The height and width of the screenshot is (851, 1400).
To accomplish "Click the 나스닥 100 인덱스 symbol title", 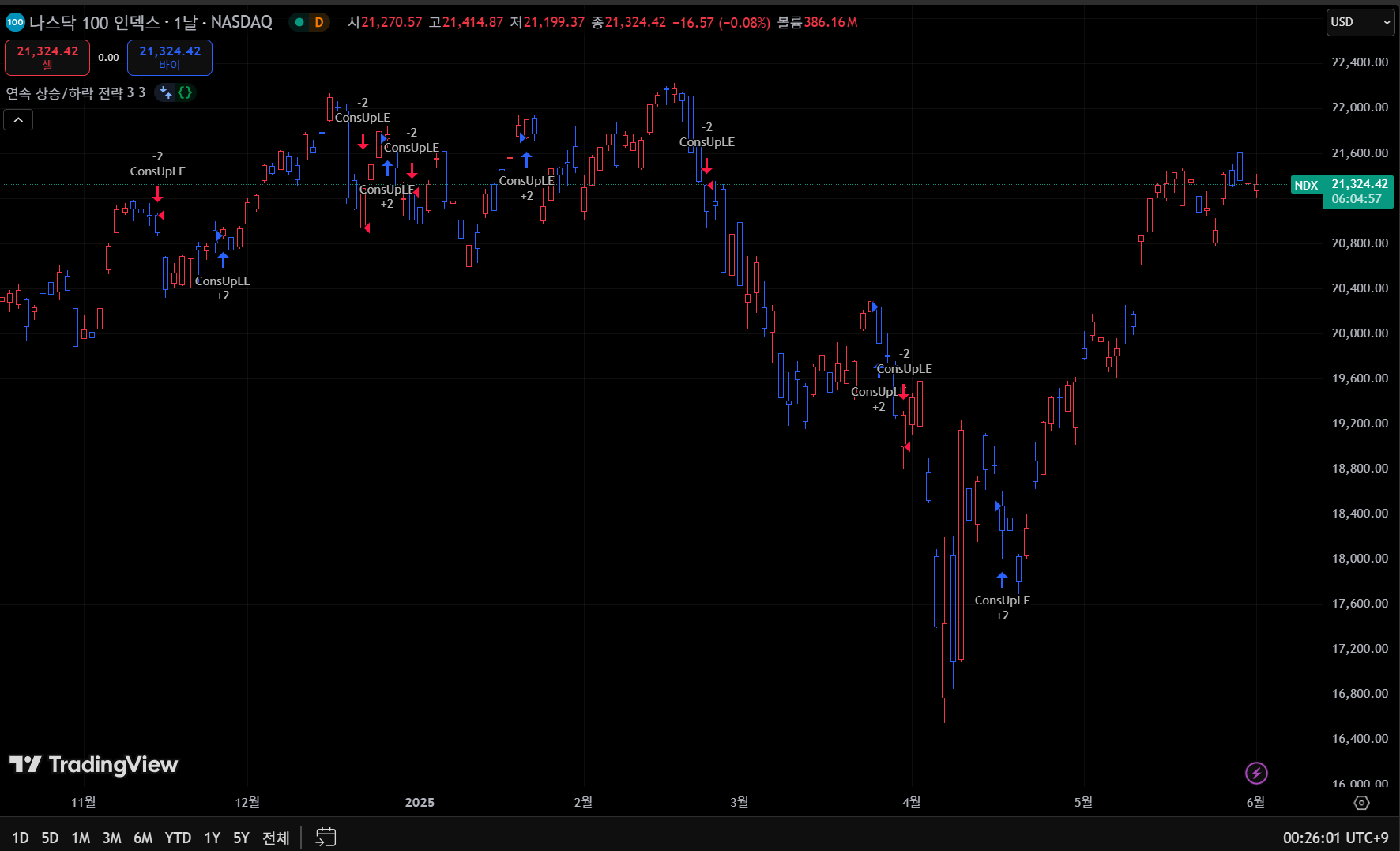I will 95,22.
